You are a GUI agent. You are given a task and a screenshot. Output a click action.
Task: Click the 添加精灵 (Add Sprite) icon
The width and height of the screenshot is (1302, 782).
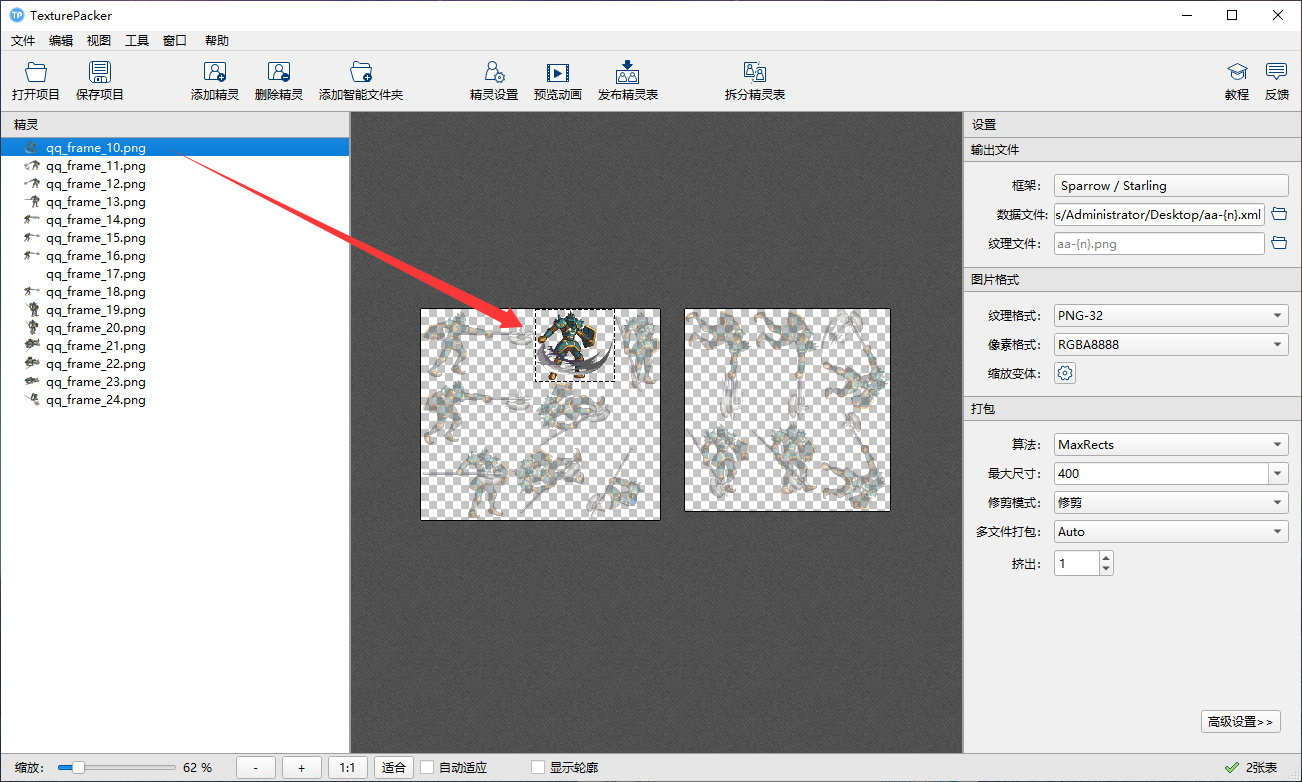click(x=215, y=73)
